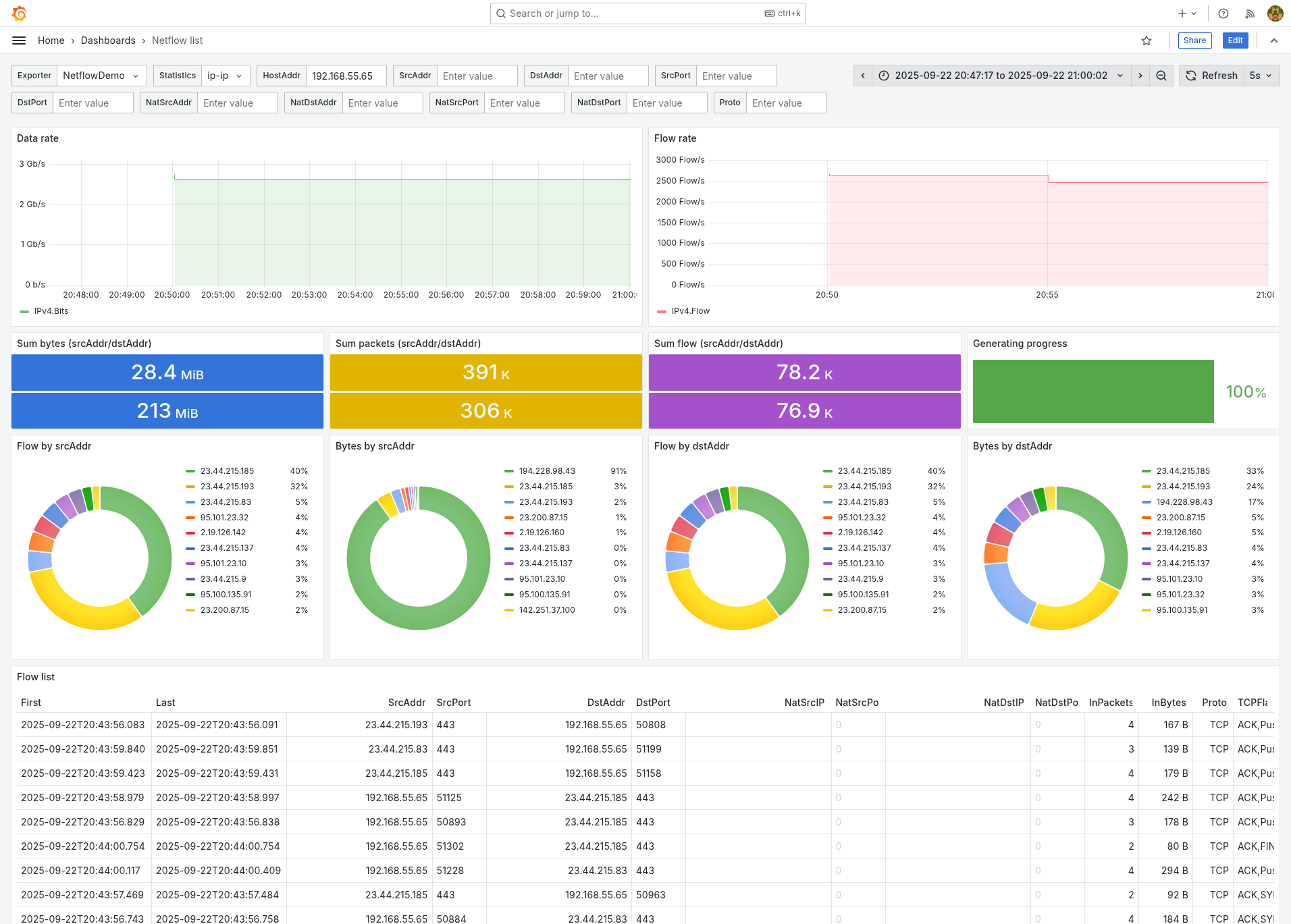This screenshot has width=1291, height=924.
Task: Open the main navigation hamburger menu
Action: [19, 40]
